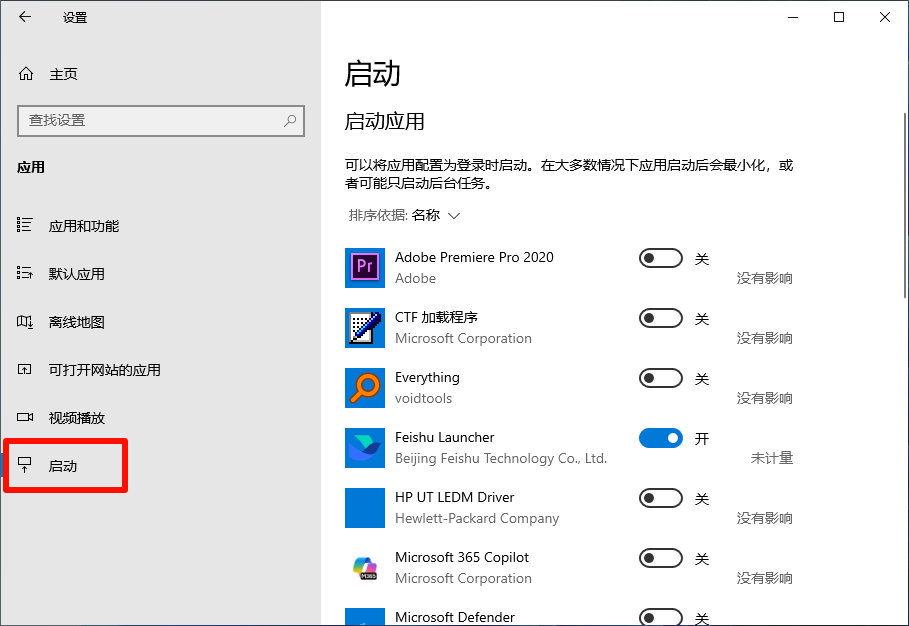Click the vertical scrollbar thumb
Viewport: 909px width, 626px height.
tap(906, 206)
